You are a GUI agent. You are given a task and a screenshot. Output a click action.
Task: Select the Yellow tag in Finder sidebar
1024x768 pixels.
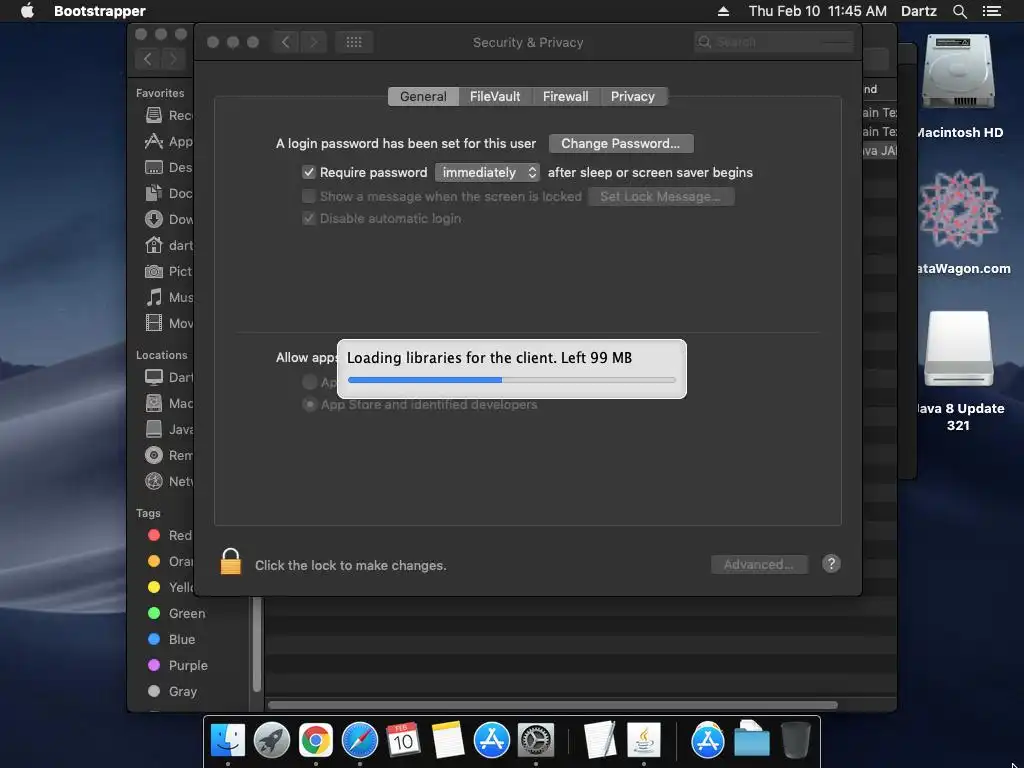[x=170, y=586]
